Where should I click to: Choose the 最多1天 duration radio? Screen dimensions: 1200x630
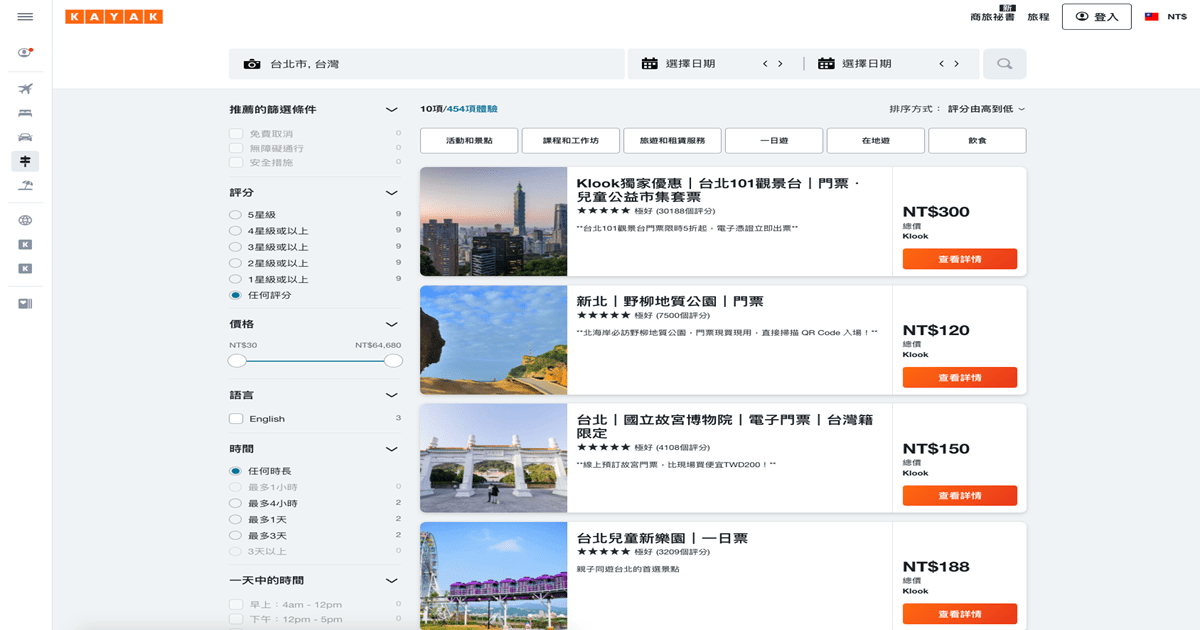tap(235, 519)
